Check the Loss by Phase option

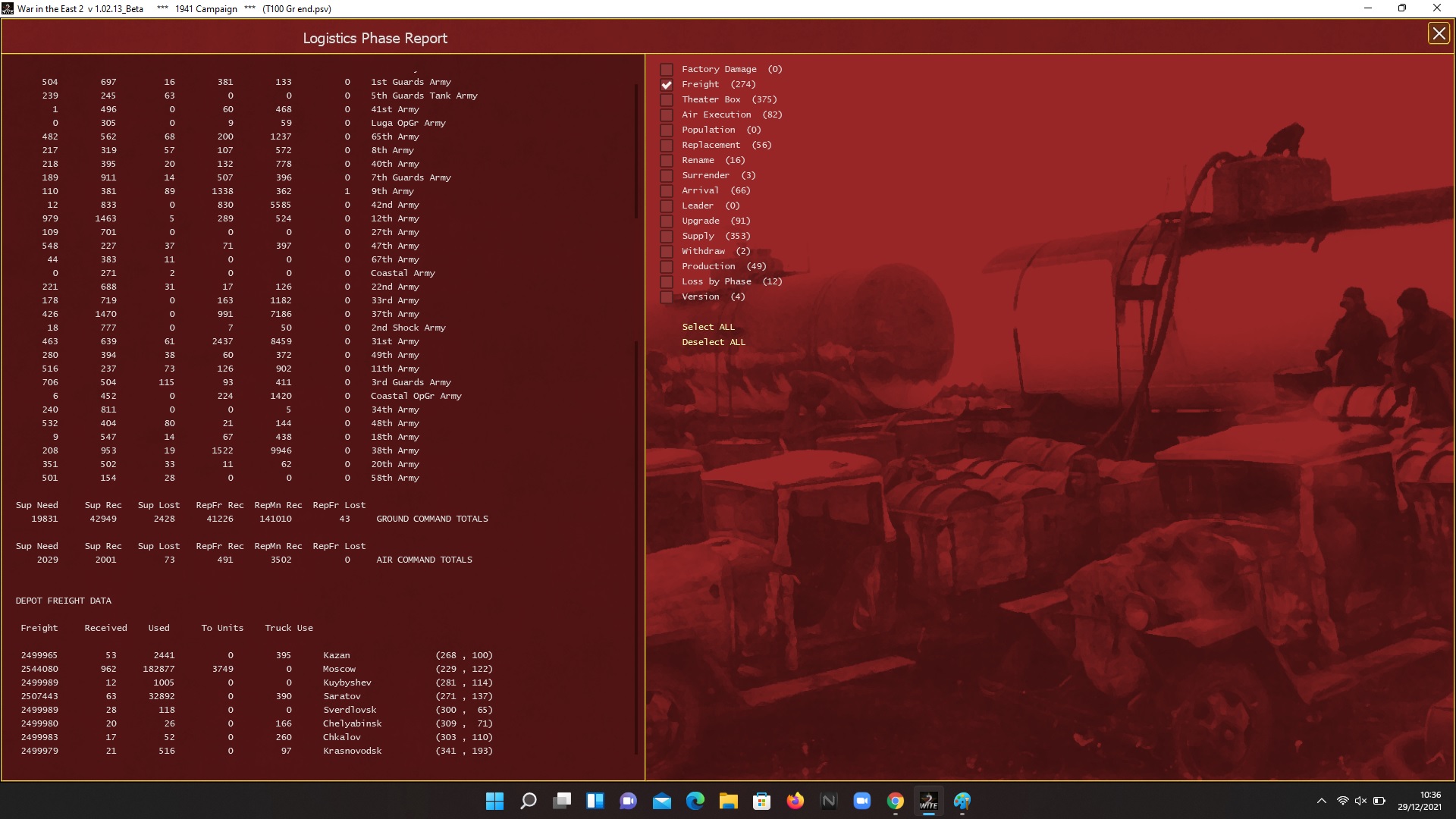tap(667, 282)
